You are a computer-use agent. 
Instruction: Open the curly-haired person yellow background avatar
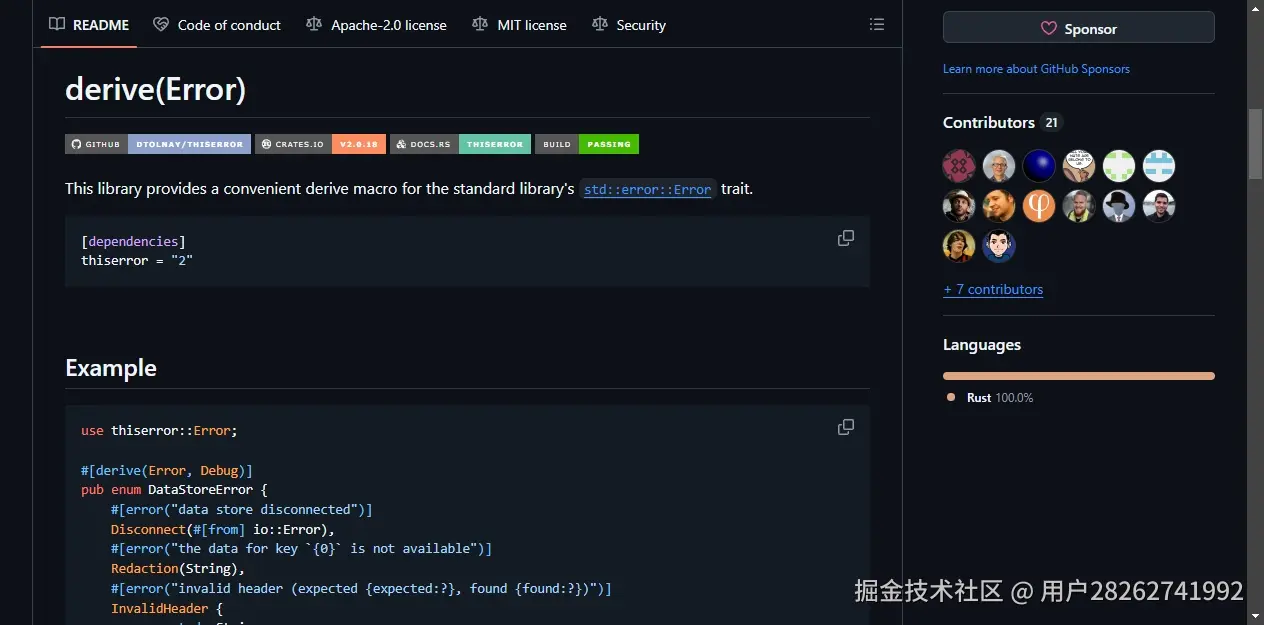pyautogui.click(x=959, y=246)
